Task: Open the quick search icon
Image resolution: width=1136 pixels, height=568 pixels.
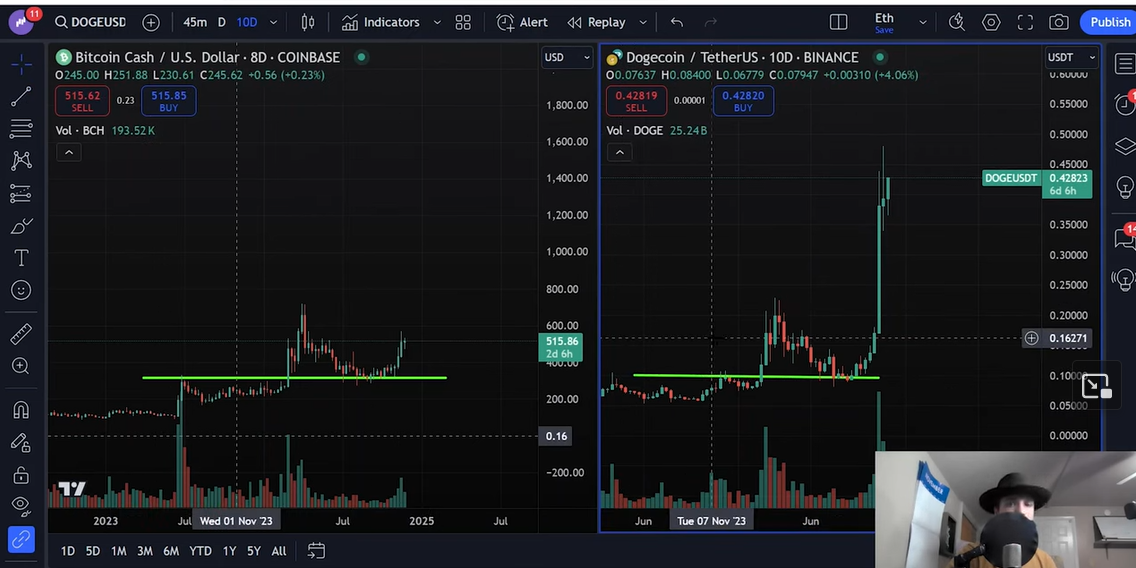Action: pos(956,22)
